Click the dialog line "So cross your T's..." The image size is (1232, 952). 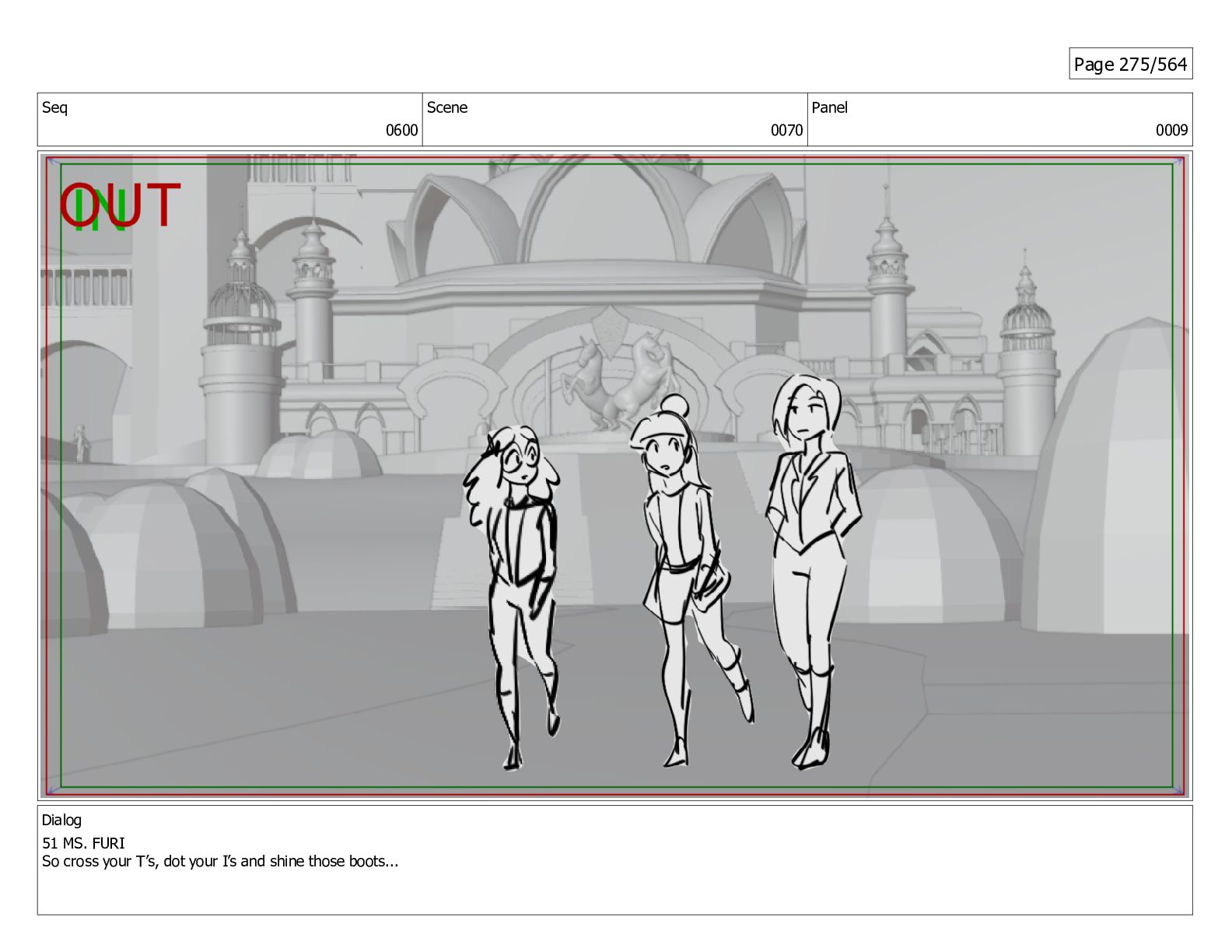pos(220,862)
